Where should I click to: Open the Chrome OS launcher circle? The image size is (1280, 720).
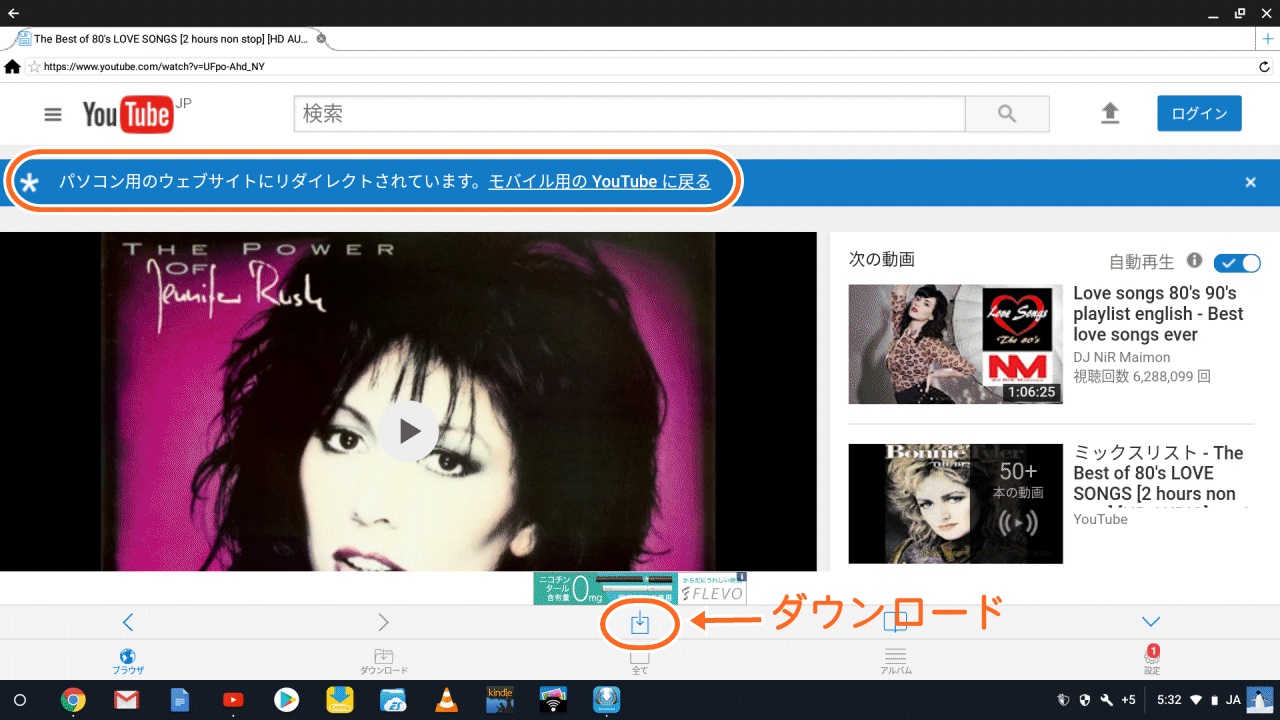point(19,700)
